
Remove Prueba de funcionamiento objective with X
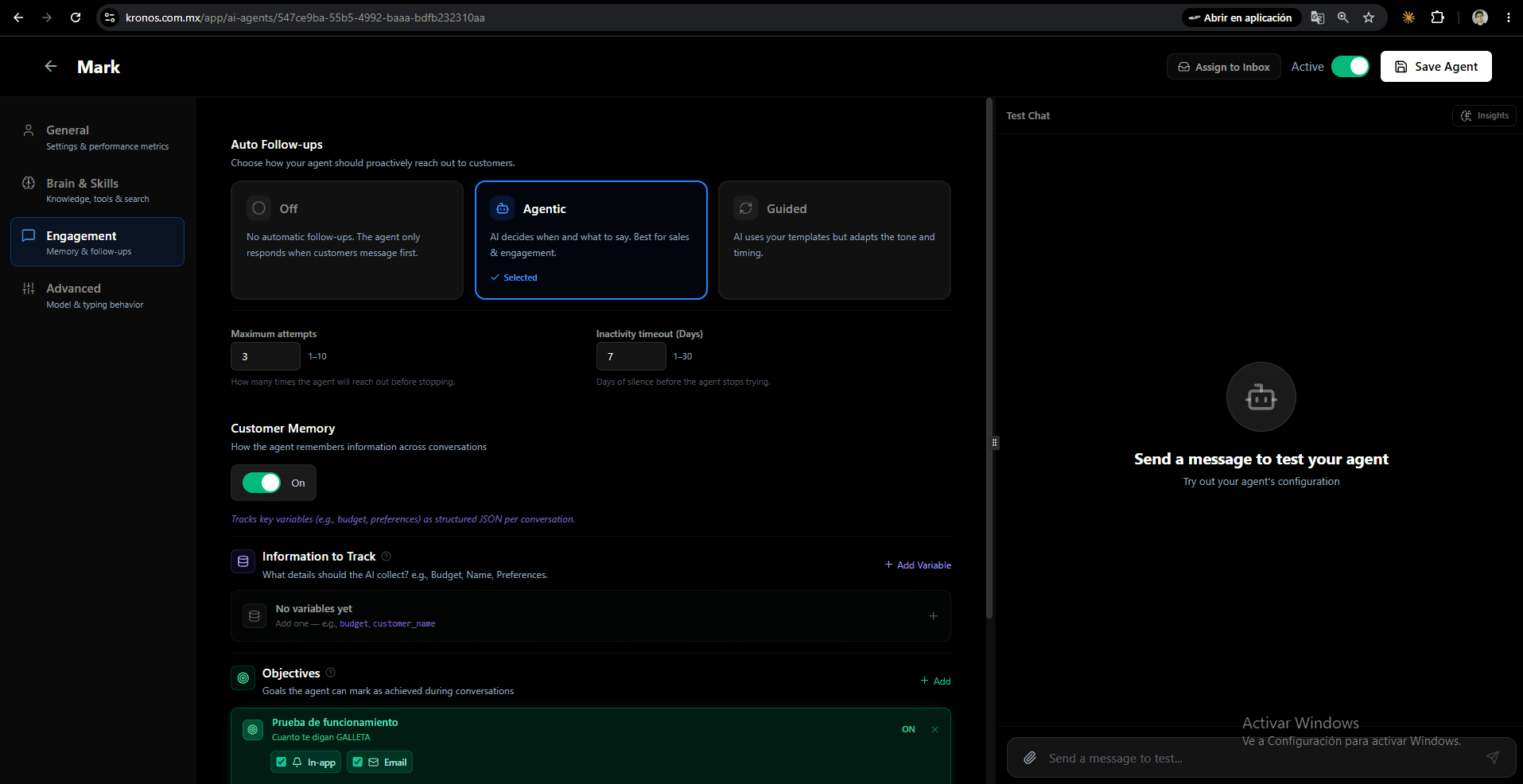pyautogui.click(x=935, y=729)
